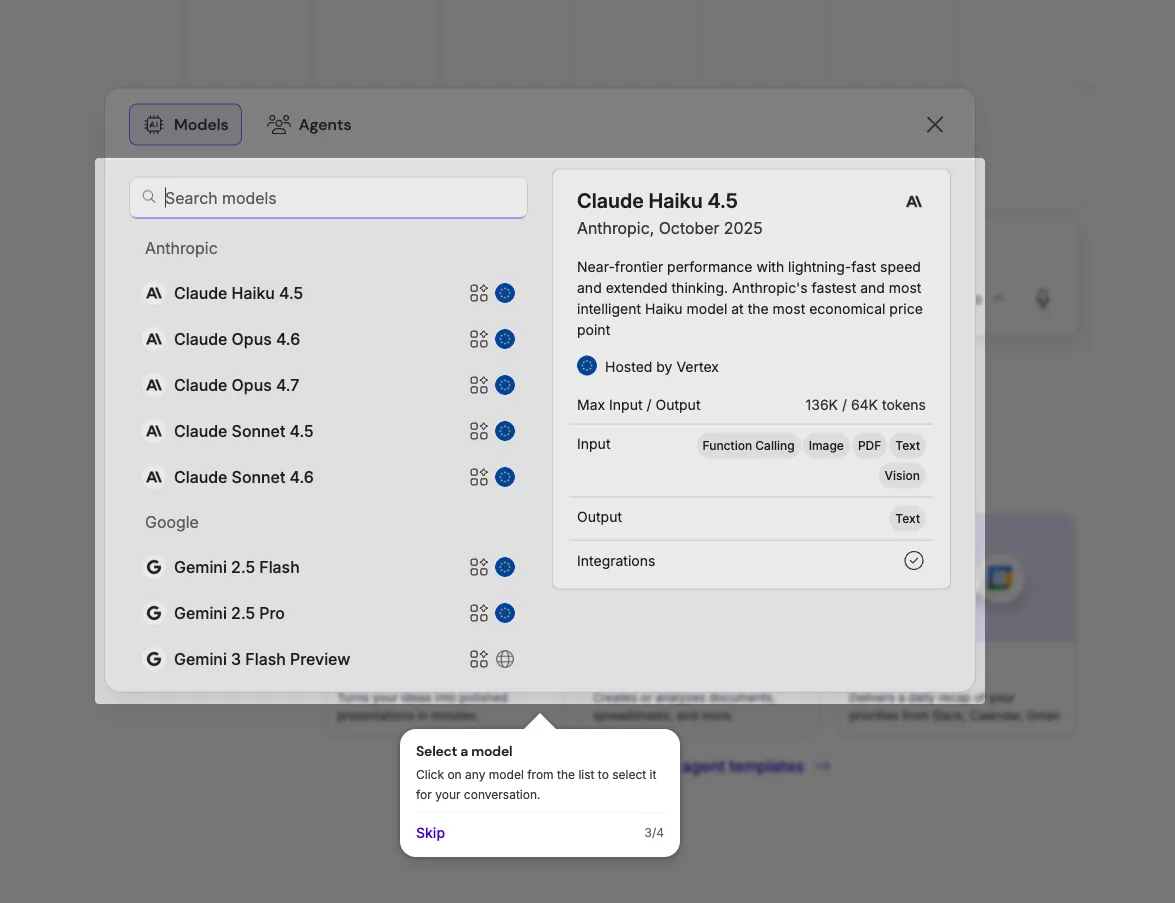Viewport: 1175px width, 903px height.
Task: Click the Google icon next to Gemini 2.5 Pro
Action: pos(154,613)
